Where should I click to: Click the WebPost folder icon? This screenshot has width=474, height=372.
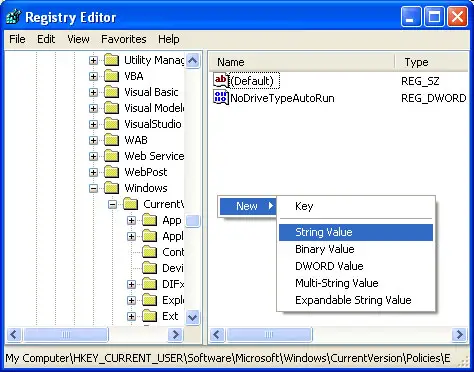[x=112, y=172]
